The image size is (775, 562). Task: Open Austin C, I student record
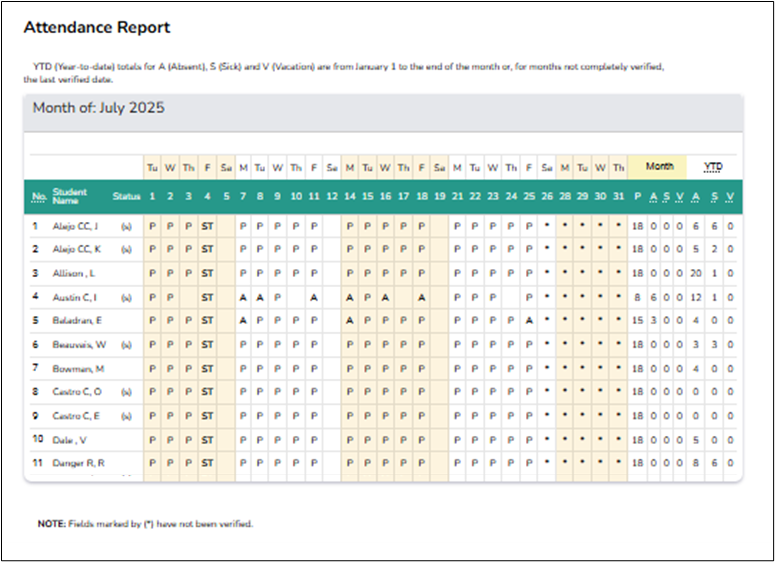coord(73,297)
